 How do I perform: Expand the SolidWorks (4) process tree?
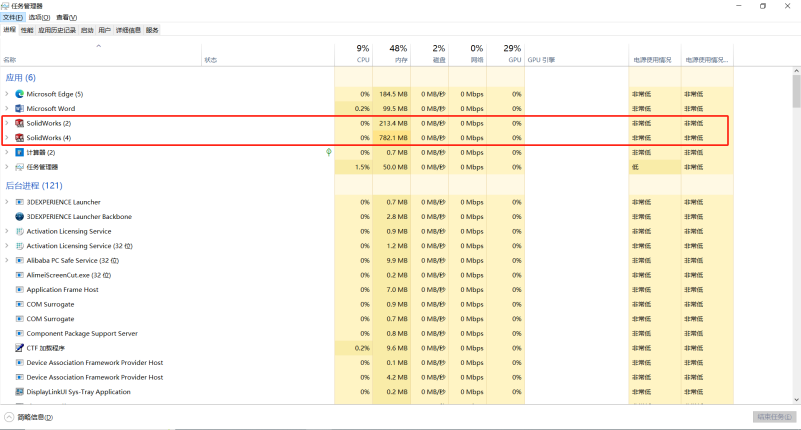tap(7, 137)
